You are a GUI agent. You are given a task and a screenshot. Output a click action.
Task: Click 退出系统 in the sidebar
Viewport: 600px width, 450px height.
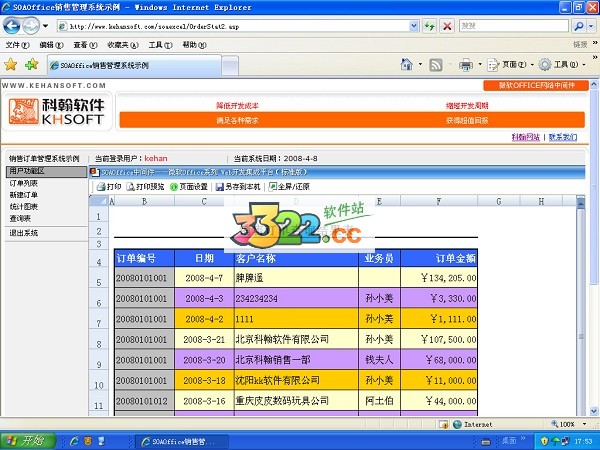coord(23,233)
